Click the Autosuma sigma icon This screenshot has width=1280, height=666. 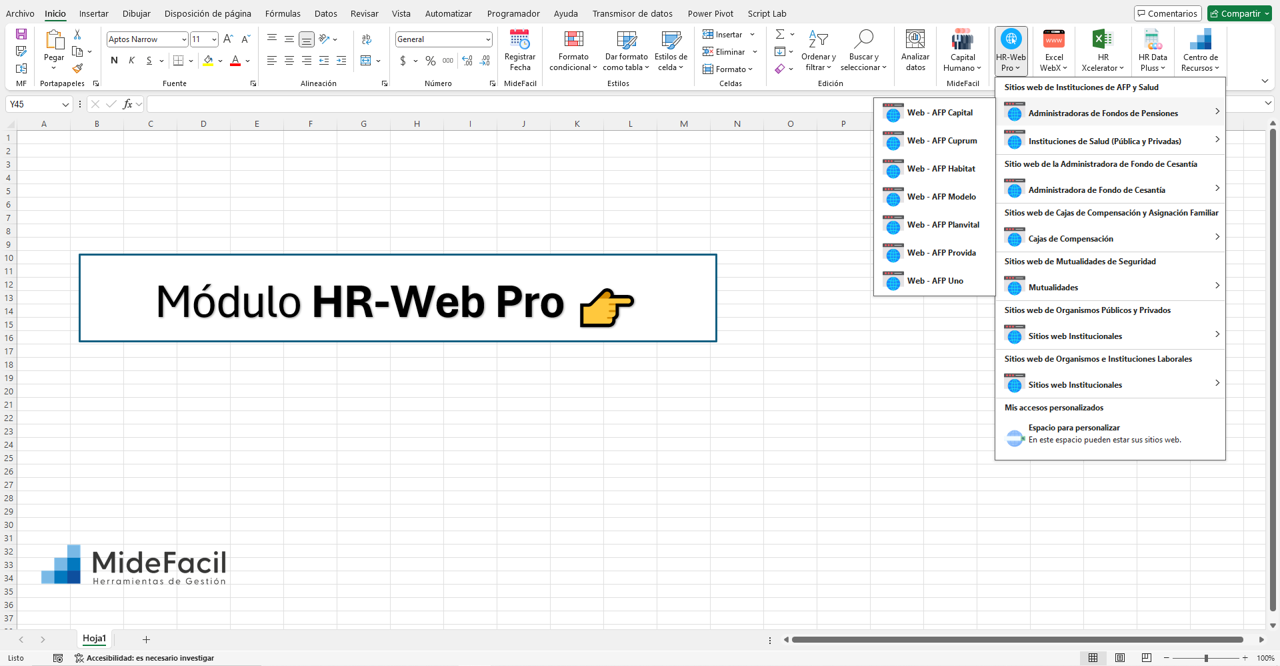[x=780, y=34]
